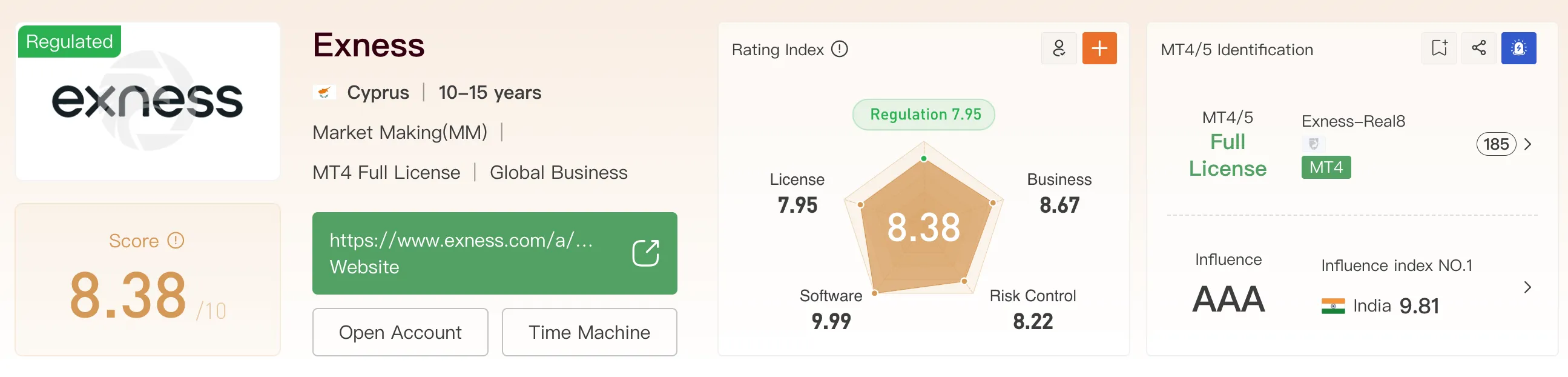
Task: Share this broker via share icon
Action: point(1479,48)
